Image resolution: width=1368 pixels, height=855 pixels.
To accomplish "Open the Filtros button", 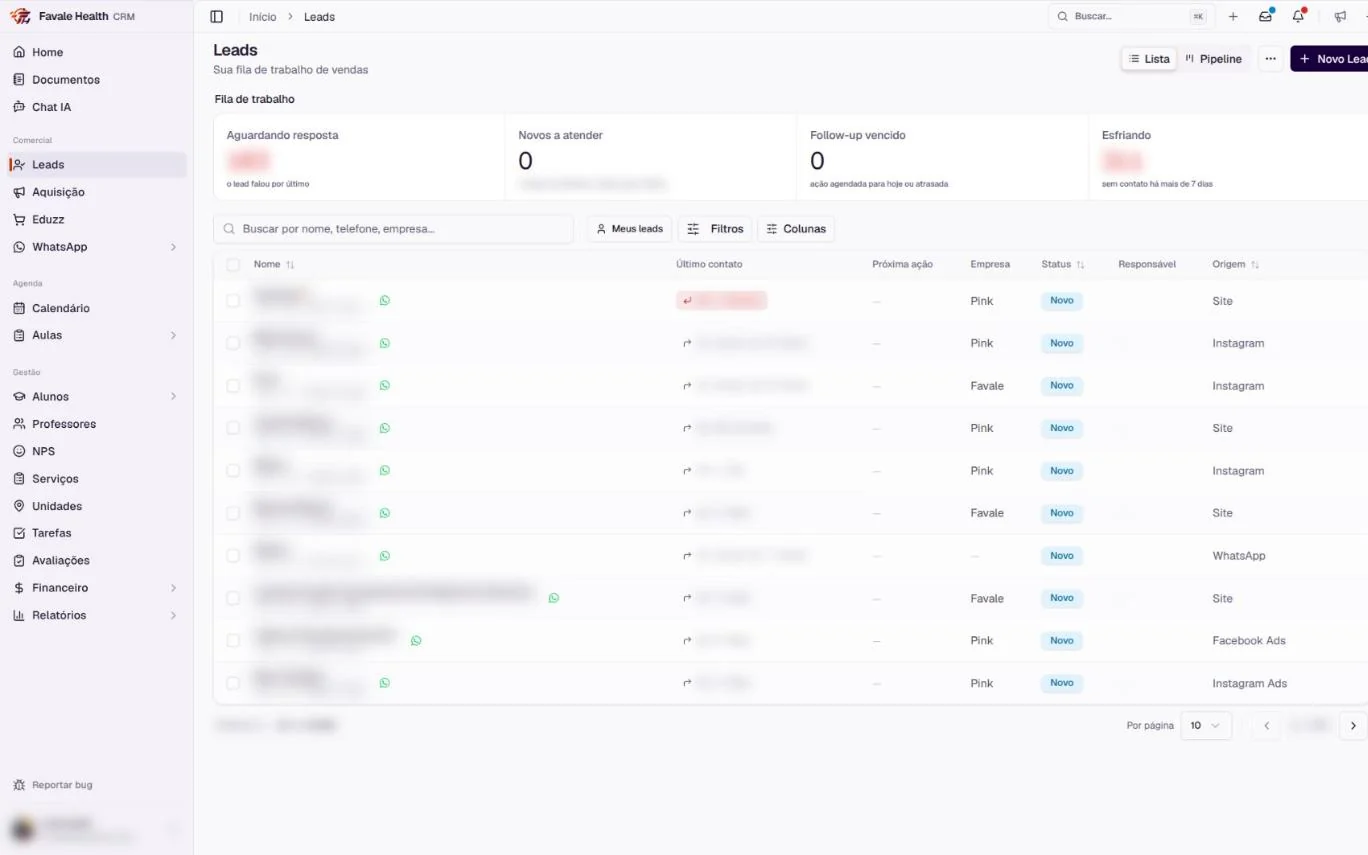I will pyautogui.click(x=715, y=229).
